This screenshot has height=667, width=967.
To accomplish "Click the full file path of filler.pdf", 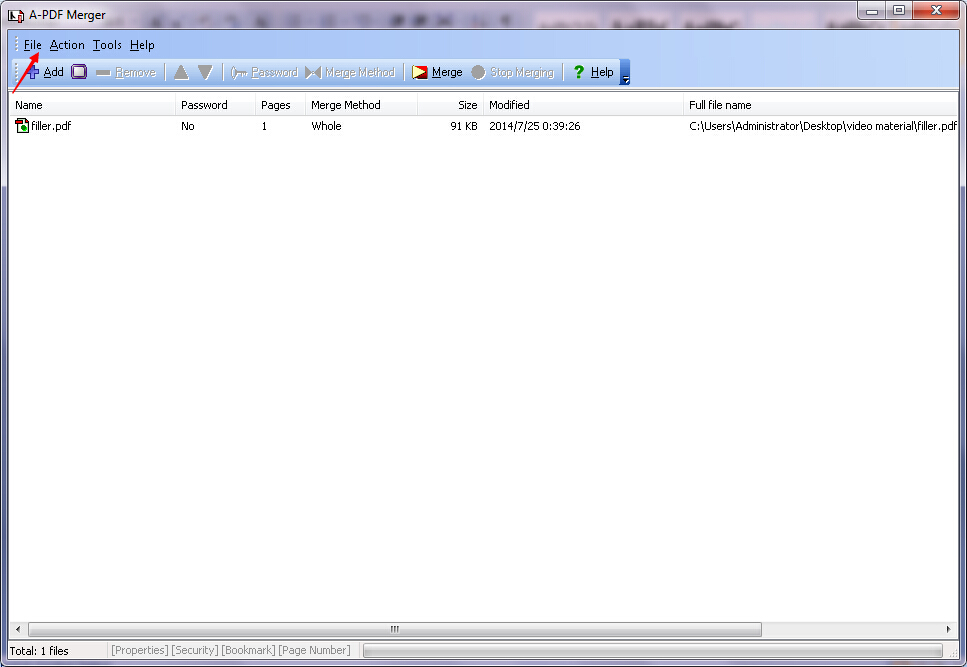I will (x=823, y=126).
